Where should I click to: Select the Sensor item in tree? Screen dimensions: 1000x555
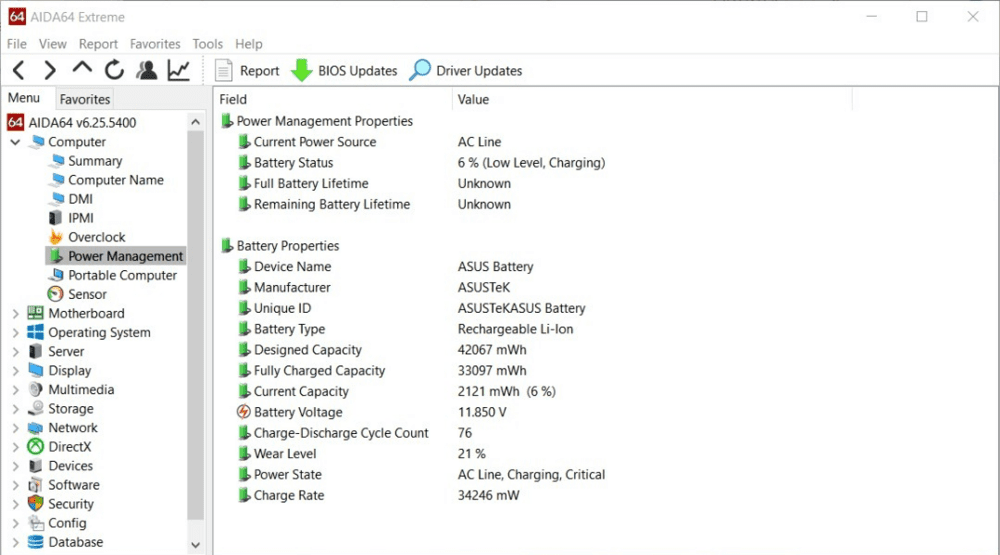tap(87, 294)
